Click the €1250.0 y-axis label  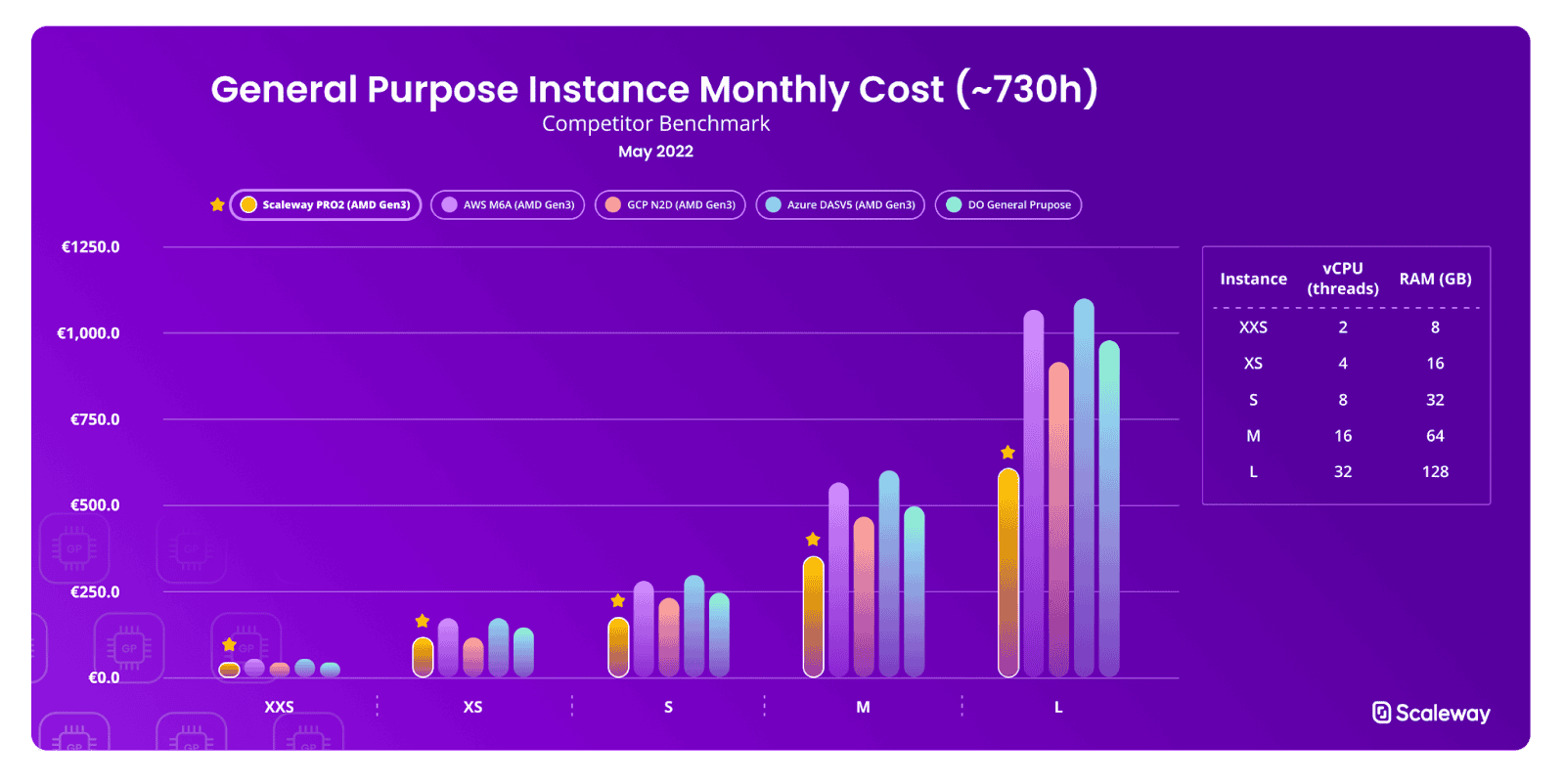pyautogui.click(x=90, y=246)
